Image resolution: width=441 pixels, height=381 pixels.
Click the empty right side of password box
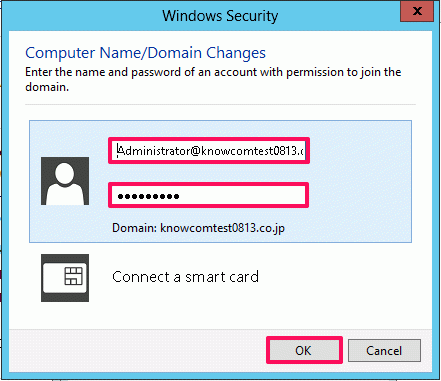point(243,195)
